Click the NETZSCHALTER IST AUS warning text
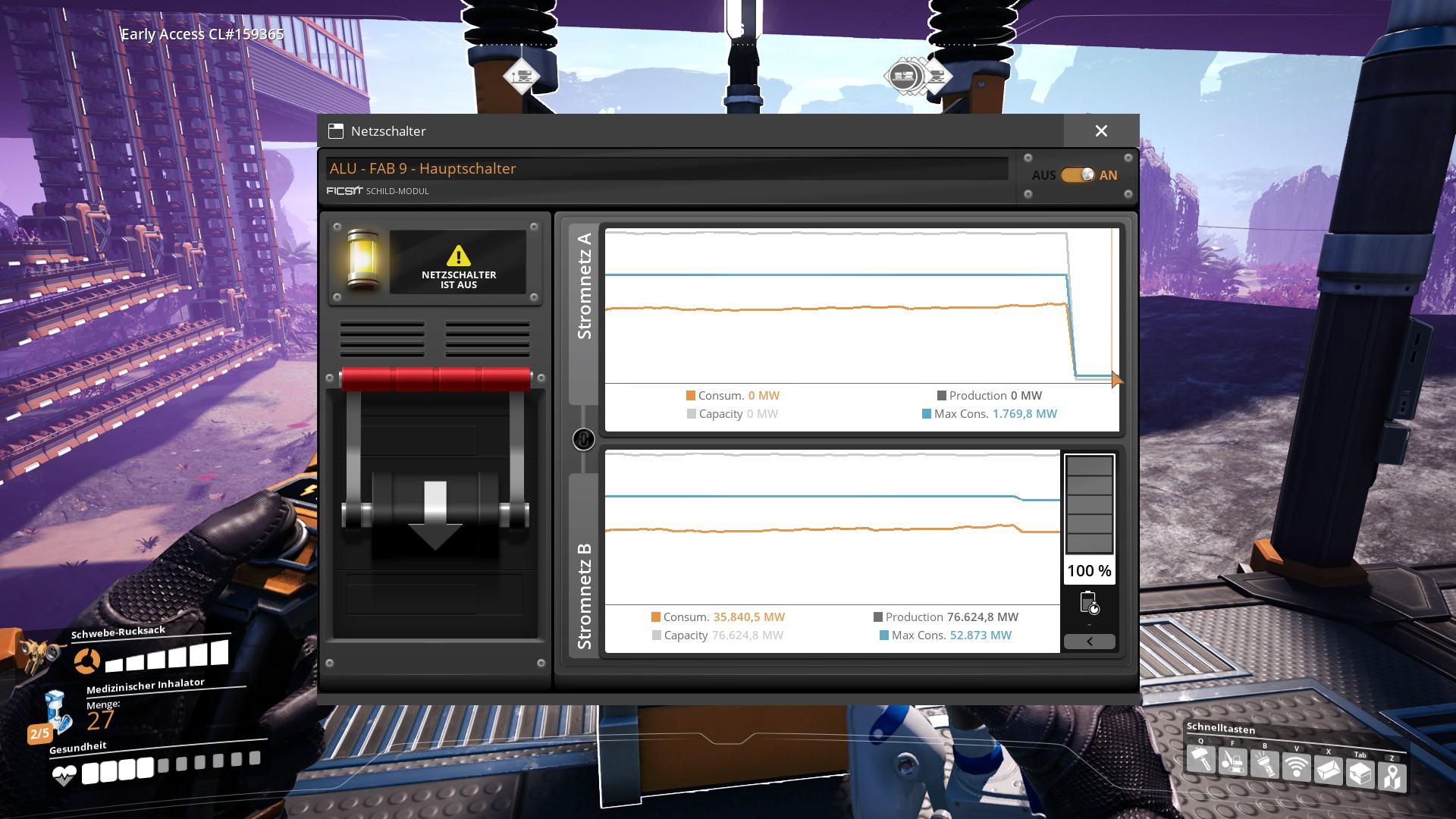Viewport: 1456px width, 819px height. point(459,280)
